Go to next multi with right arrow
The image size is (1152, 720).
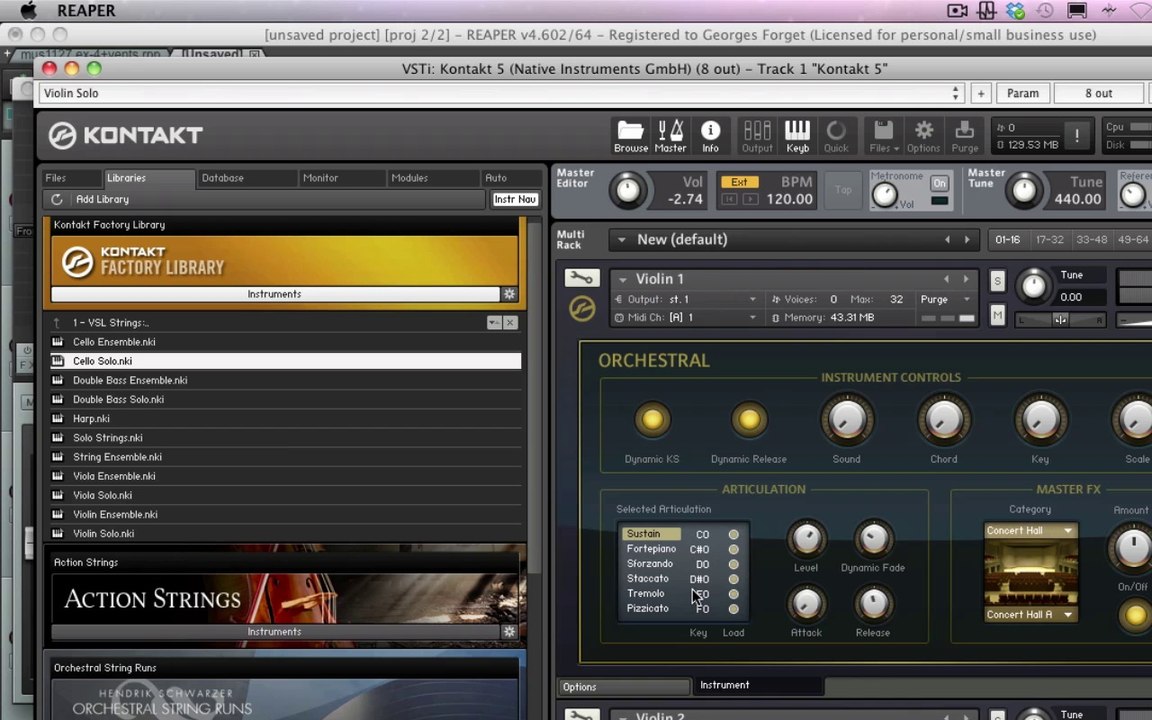click(967, 240)
